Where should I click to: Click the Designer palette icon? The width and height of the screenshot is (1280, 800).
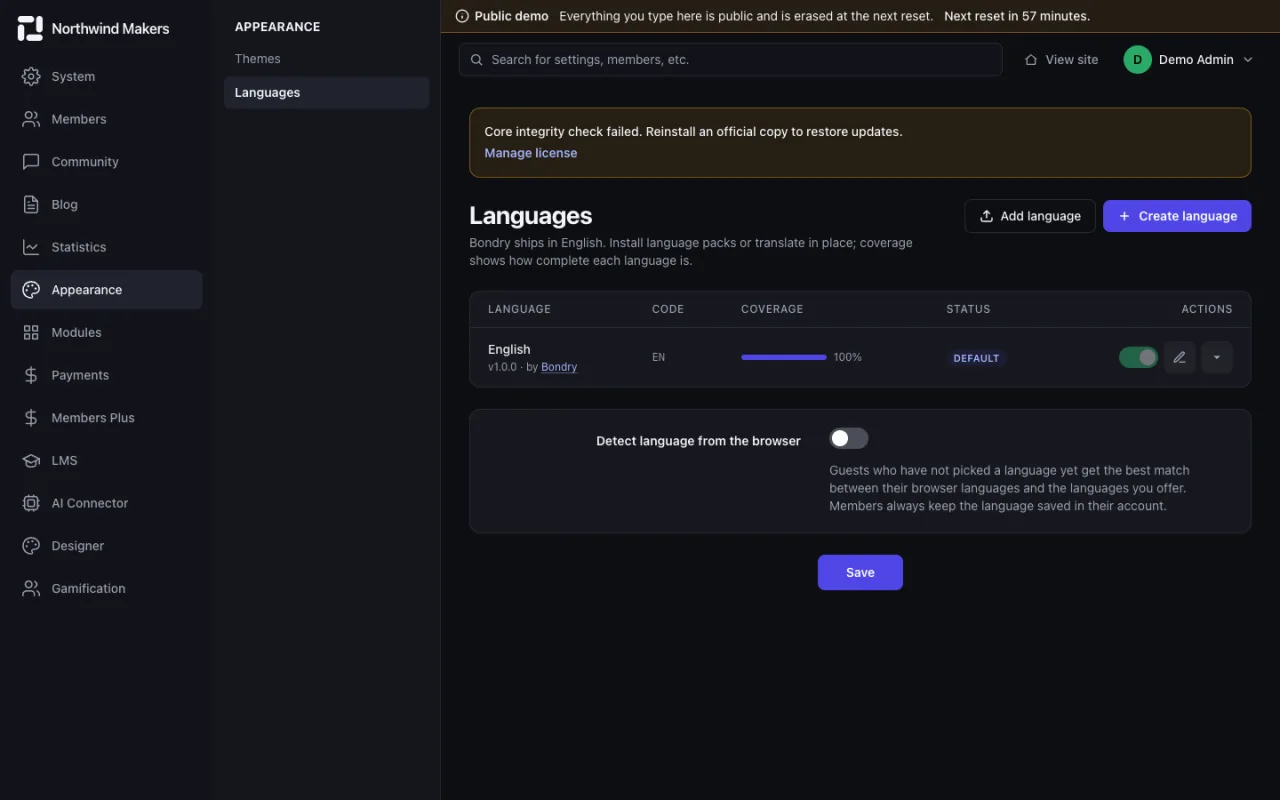click(31, 546)
